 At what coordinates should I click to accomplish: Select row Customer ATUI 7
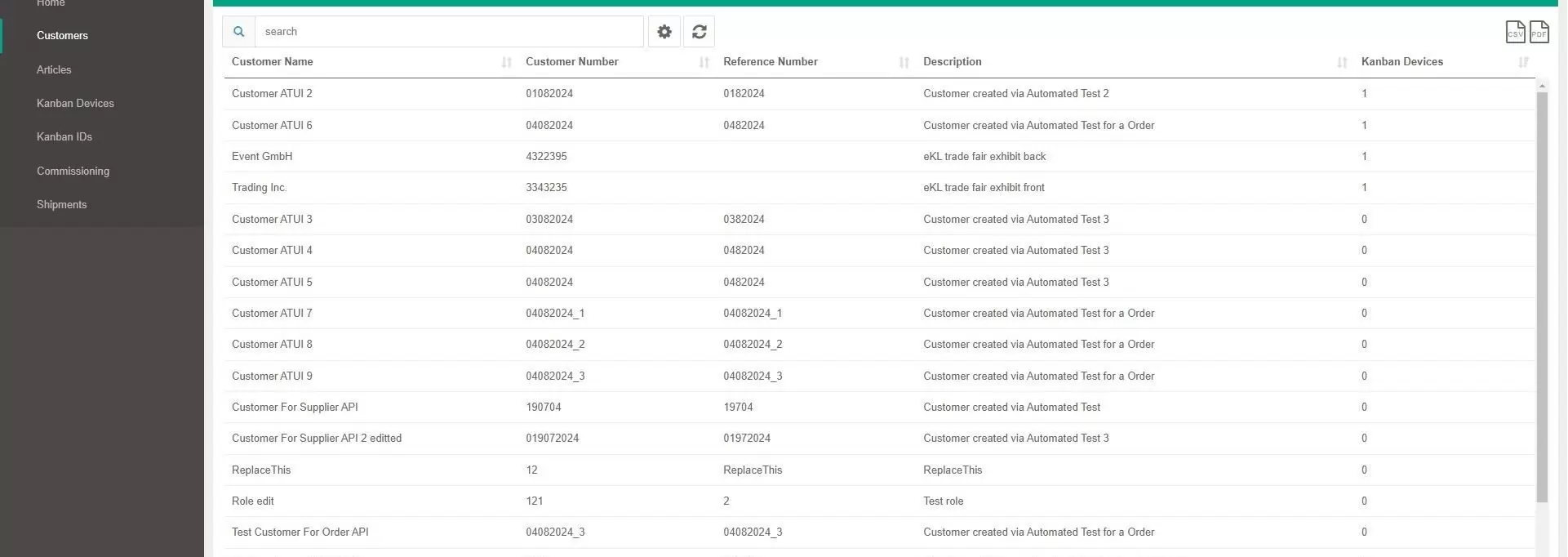tap(879, 314)
